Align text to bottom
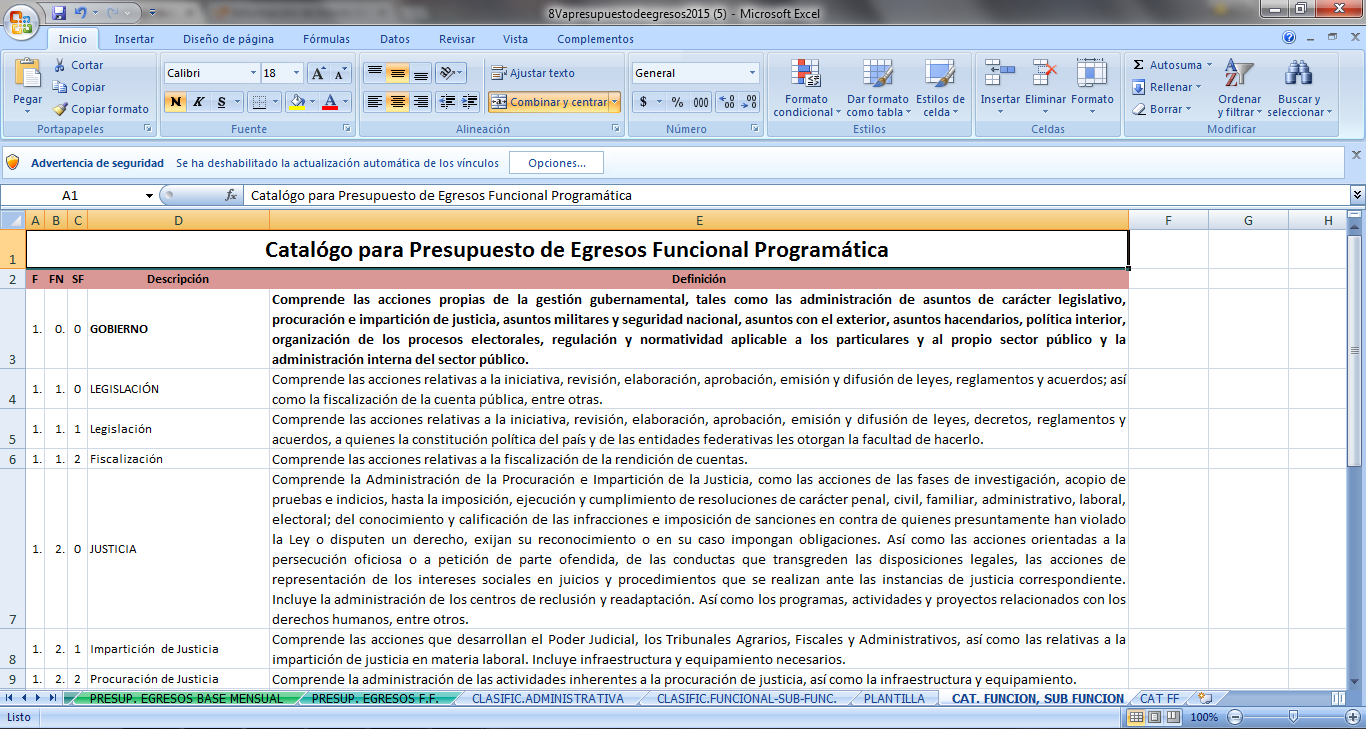The width and height of the screenshot is (1366, 729). (421, 73)
